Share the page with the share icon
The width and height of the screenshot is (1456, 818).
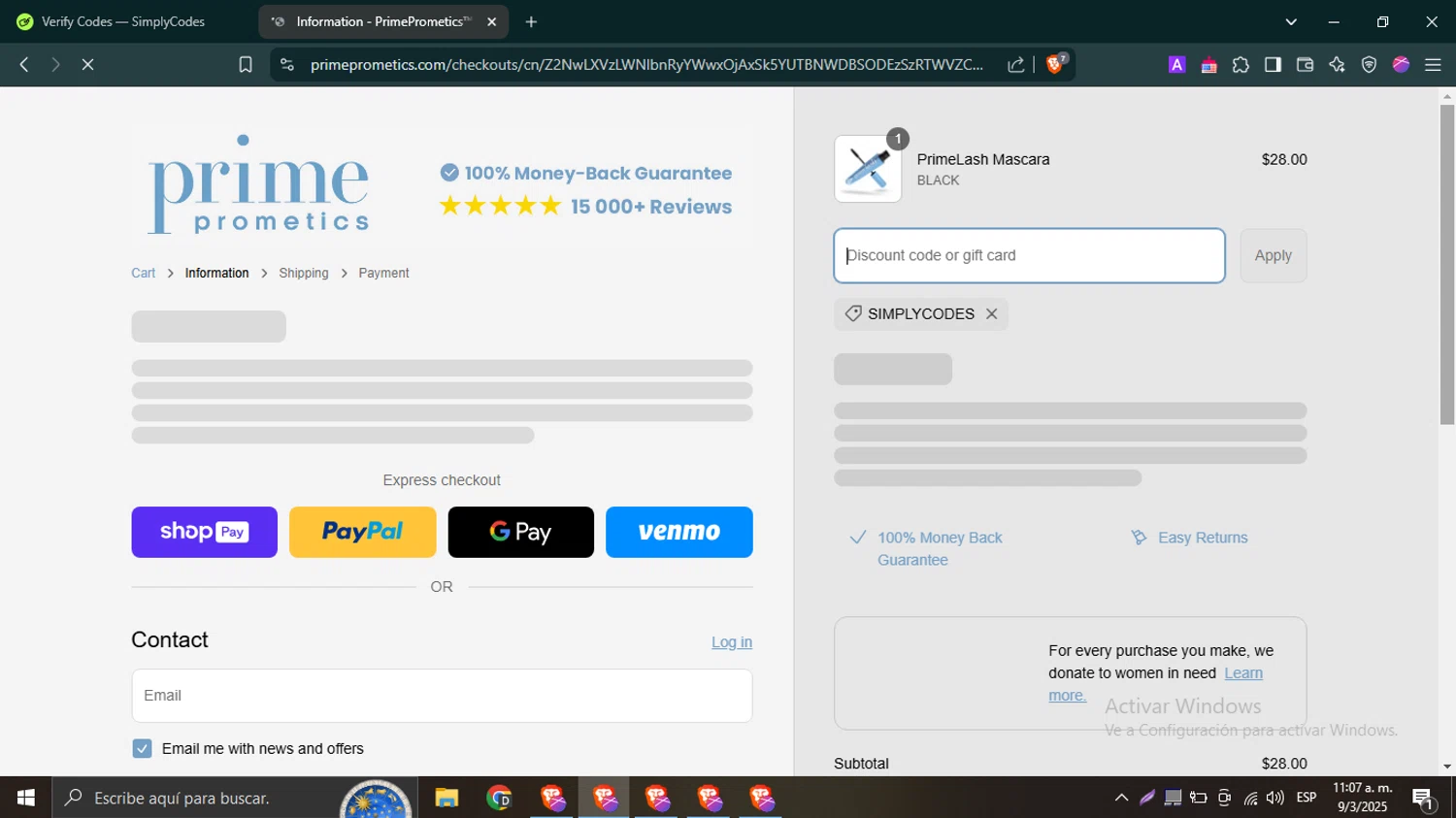point(1016,64)
